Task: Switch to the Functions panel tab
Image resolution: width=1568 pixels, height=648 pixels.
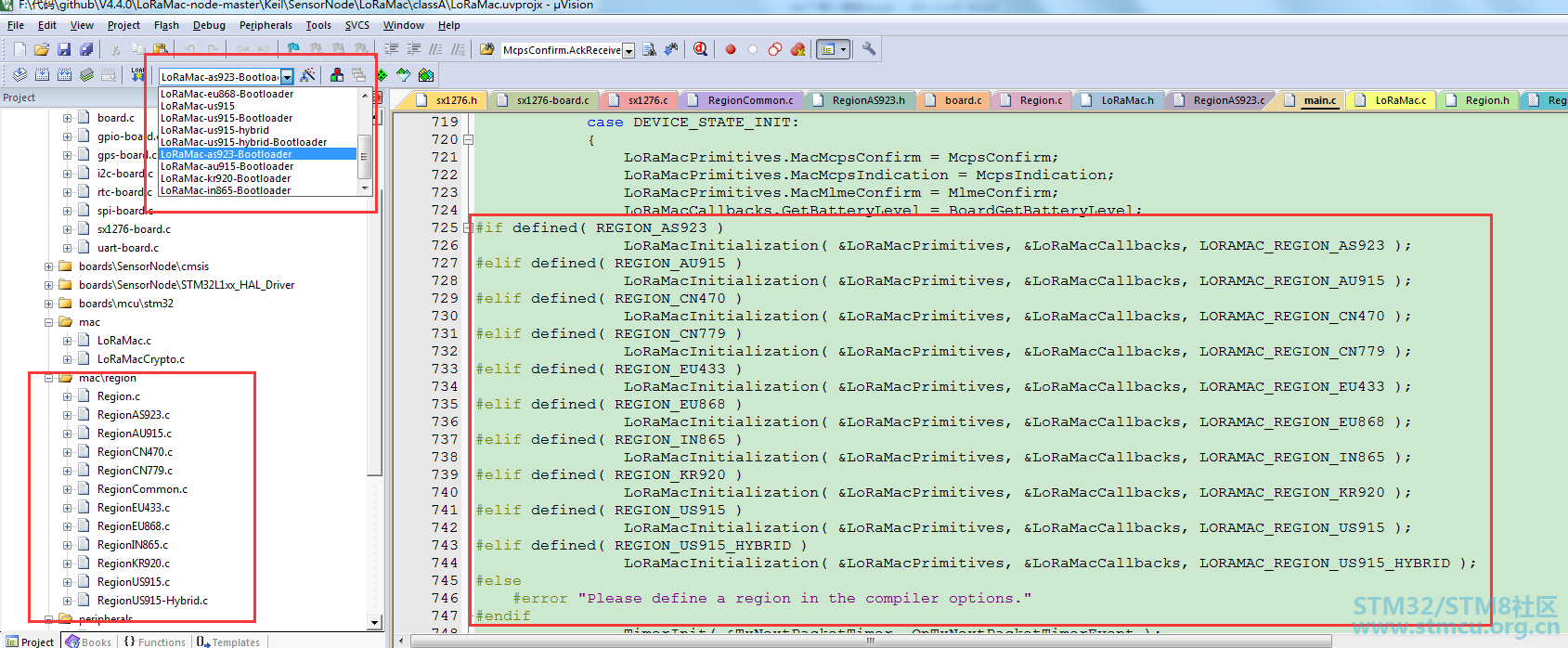Action: 154,642
